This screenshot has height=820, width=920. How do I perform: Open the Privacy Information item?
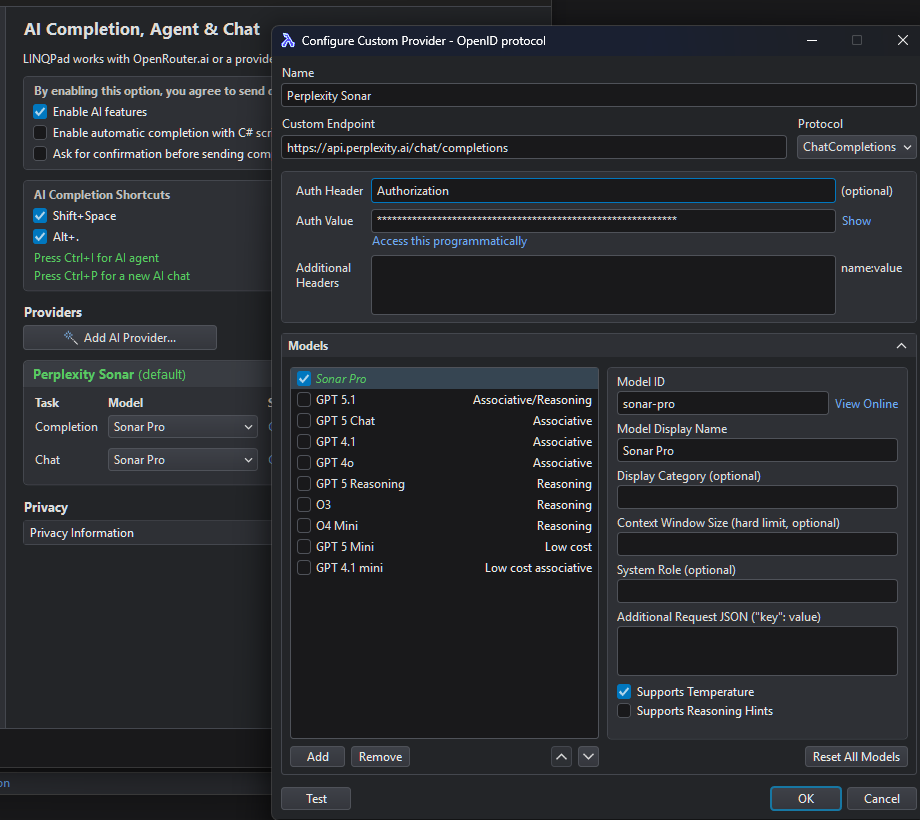coord(147,533)
